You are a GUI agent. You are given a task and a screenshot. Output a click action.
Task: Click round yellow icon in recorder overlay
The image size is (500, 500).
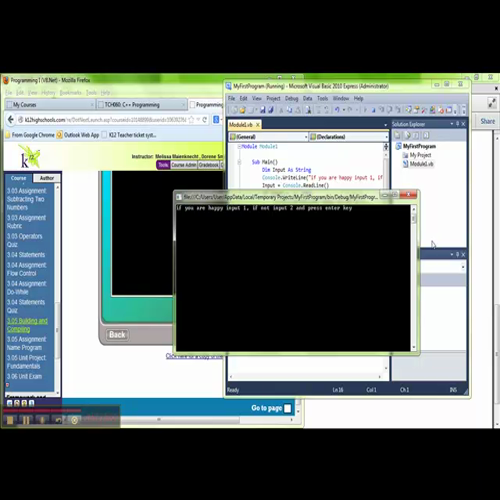(75, 420)
